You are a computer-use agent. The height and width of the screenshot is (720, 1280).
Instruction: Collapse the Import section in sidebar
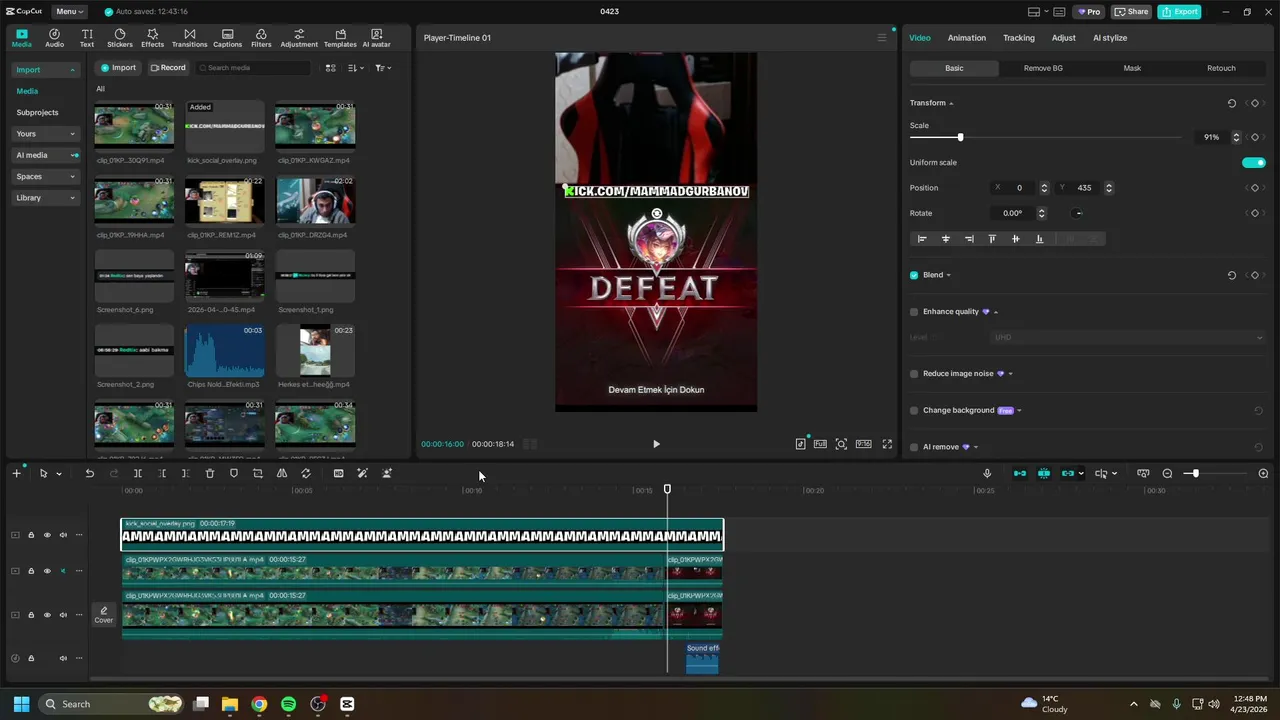[46, 70]
